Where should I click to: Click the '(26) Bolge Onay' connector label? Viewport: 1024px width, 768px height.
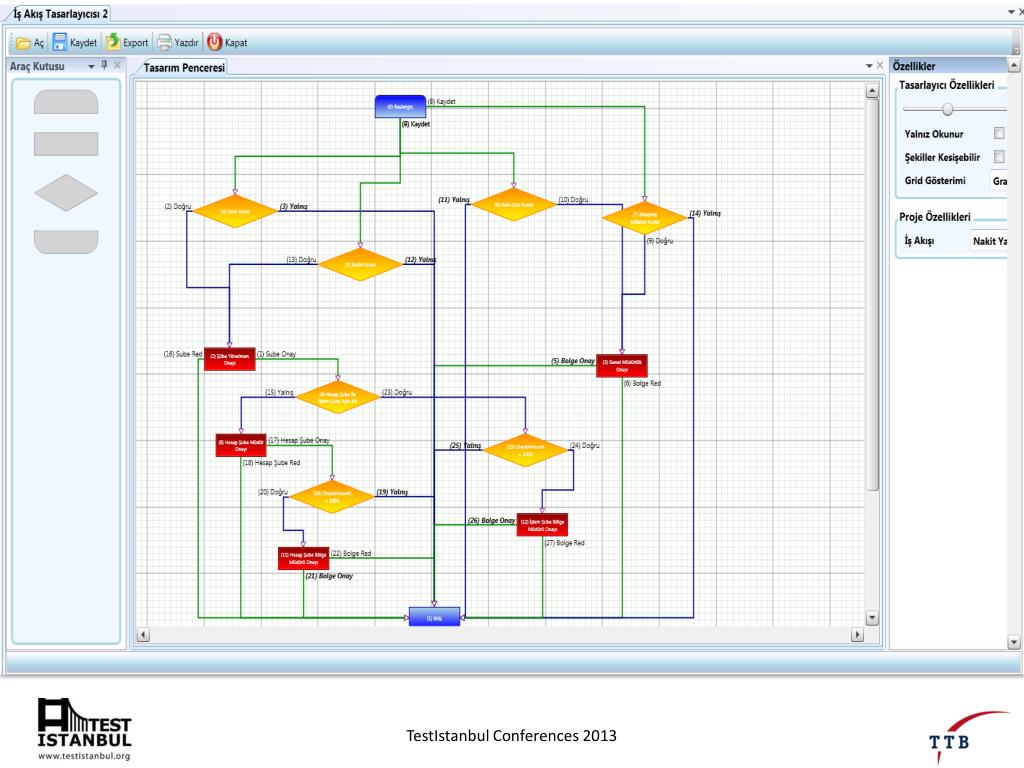(492, 520)
